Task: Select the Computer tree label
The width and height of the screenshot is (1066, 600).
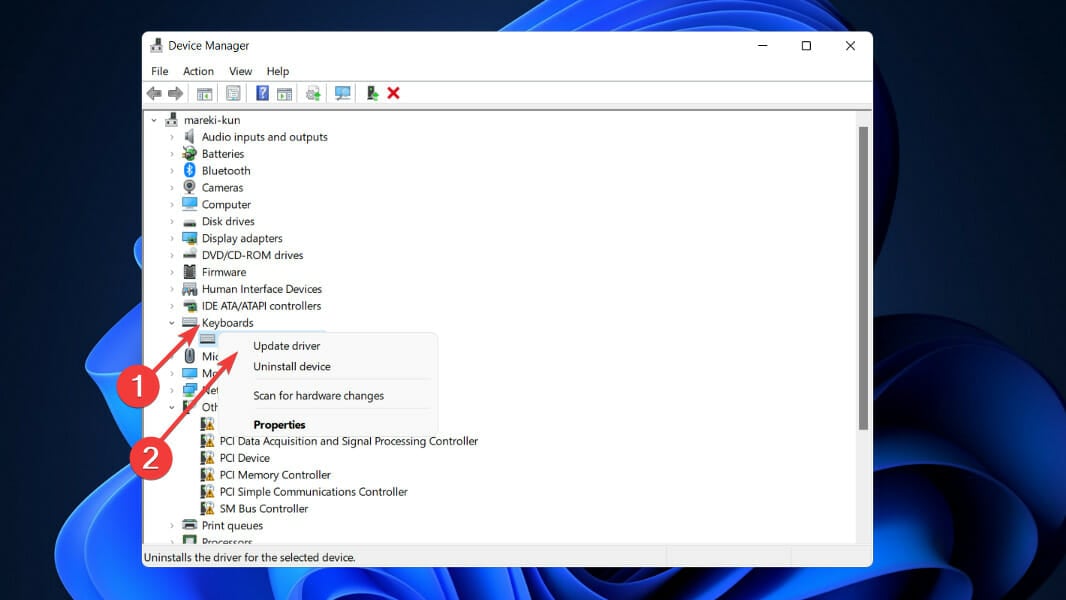Action: point(226,205)
